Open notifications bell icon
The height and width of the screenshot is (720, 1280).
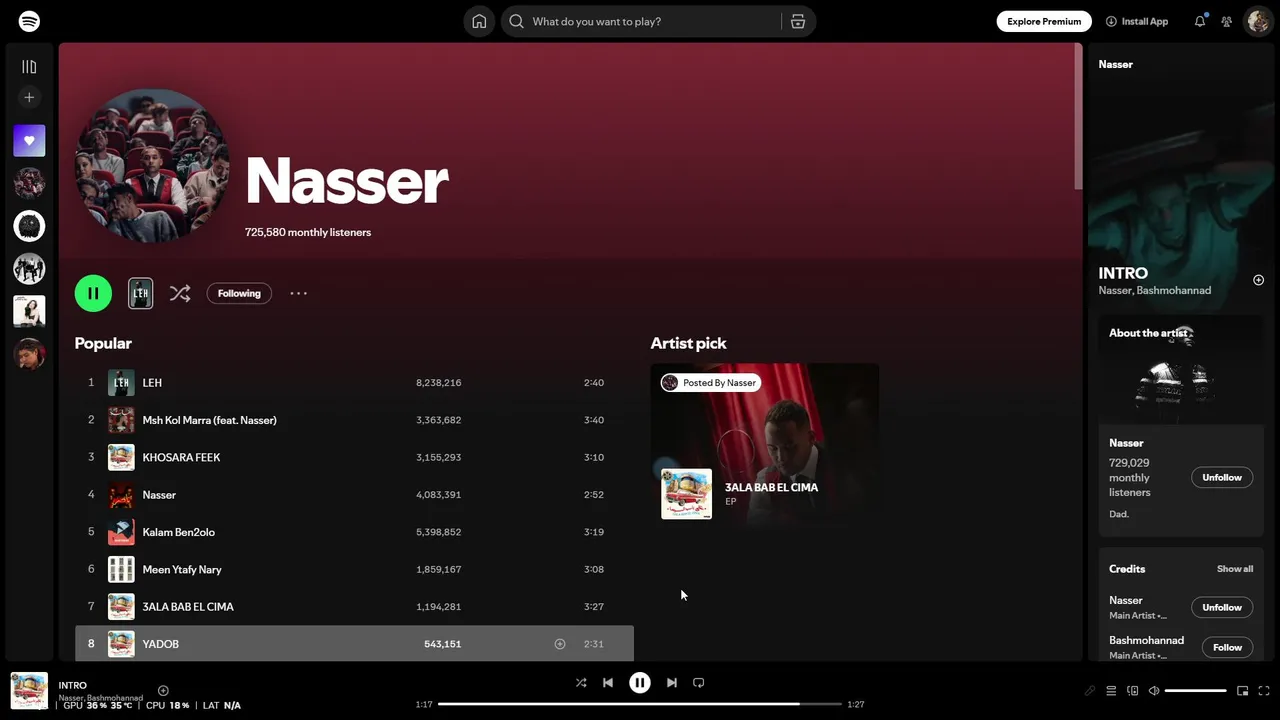[x=1200, y=21]
